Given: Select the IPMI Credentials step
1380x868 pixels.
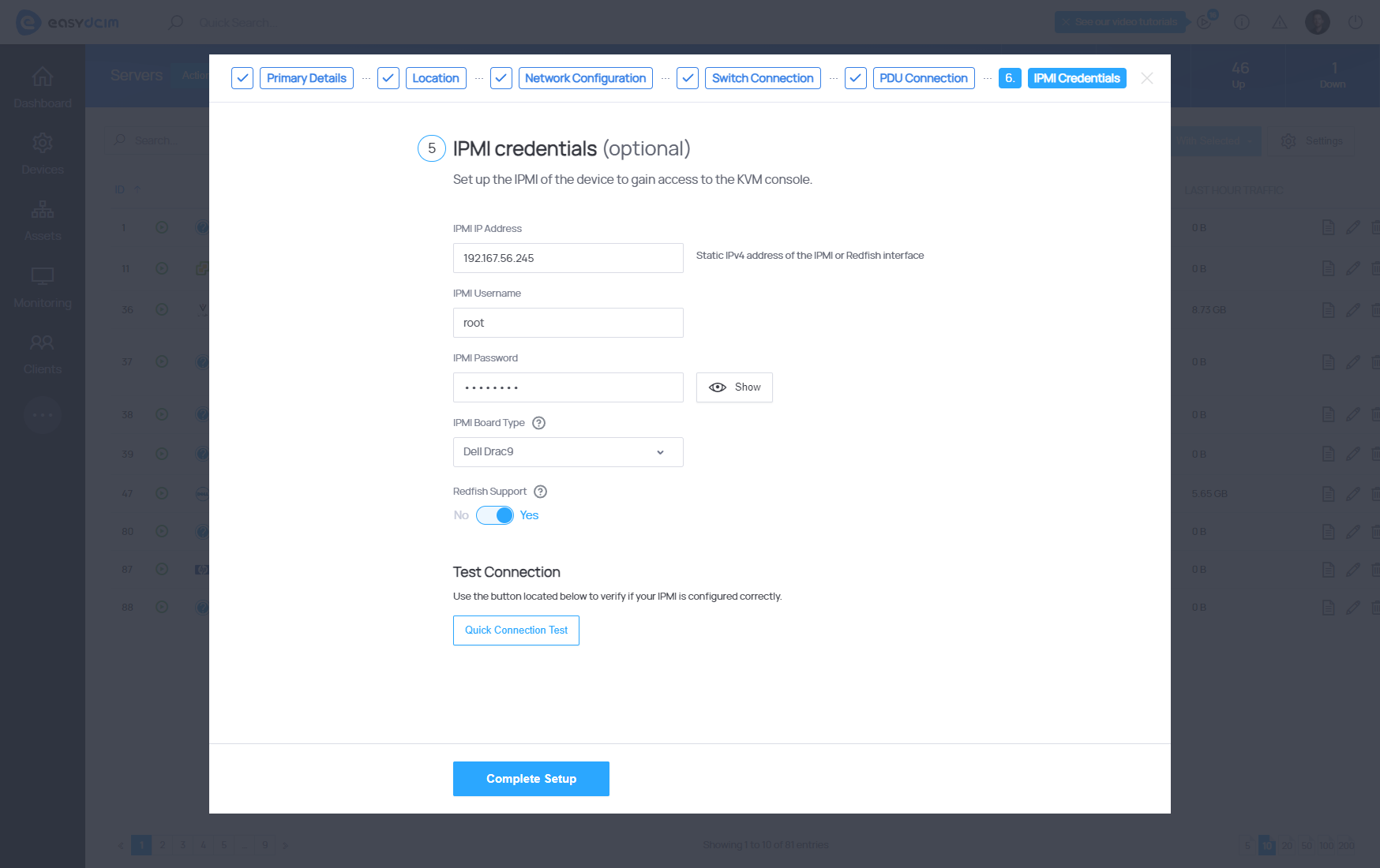Looking at the screenshot, I should click(x=1077, y=78).
